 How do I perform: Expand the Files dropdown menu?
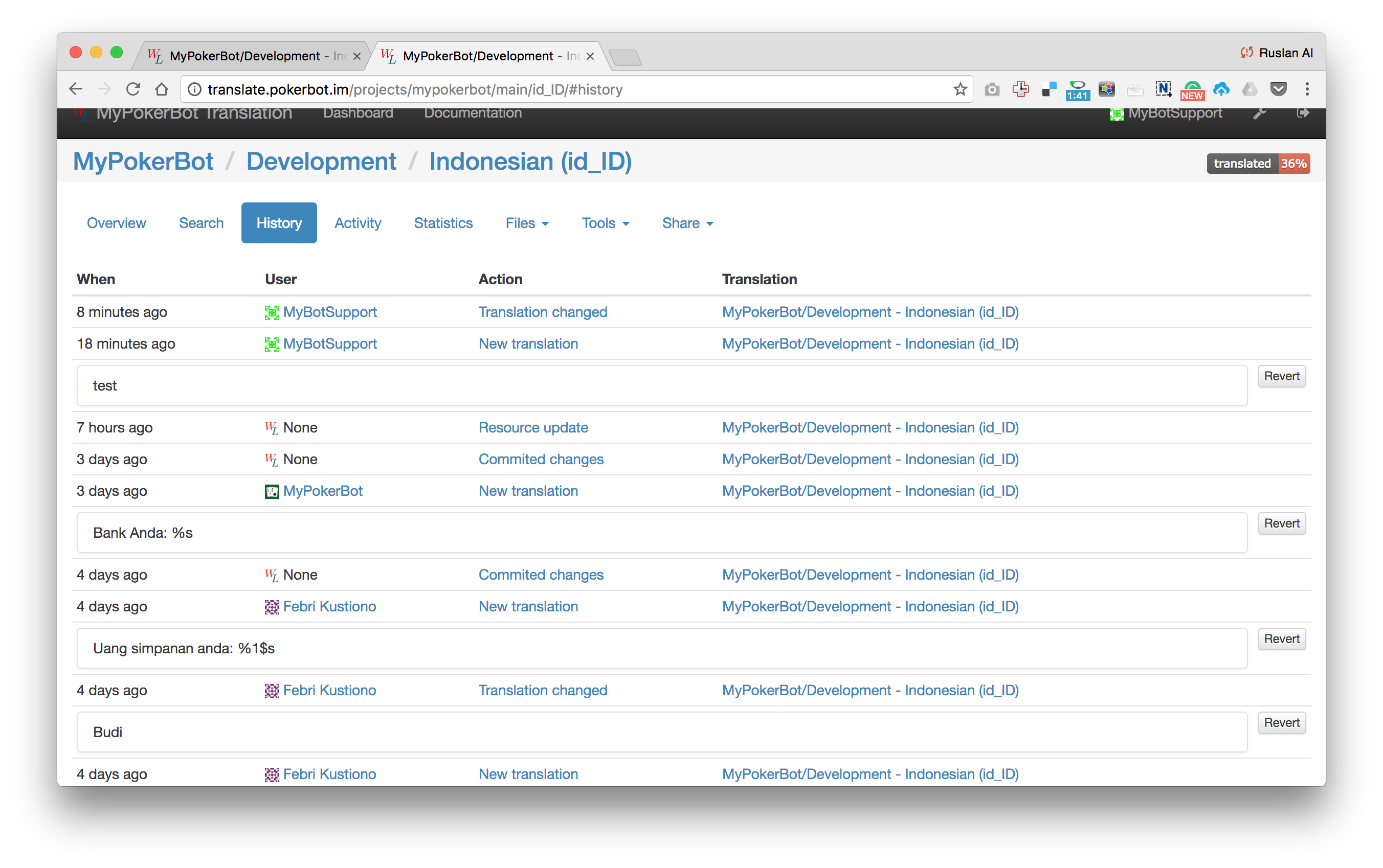pos(527,223)
